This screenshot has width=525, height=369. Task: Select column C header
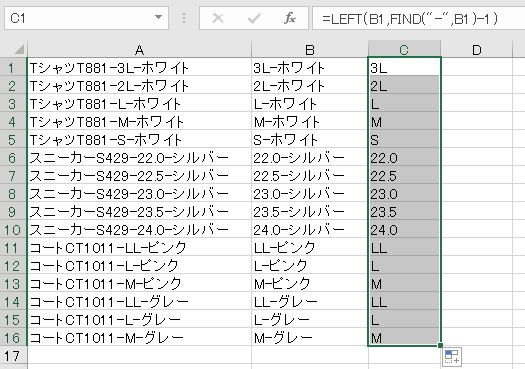click(x=404, y=50)
